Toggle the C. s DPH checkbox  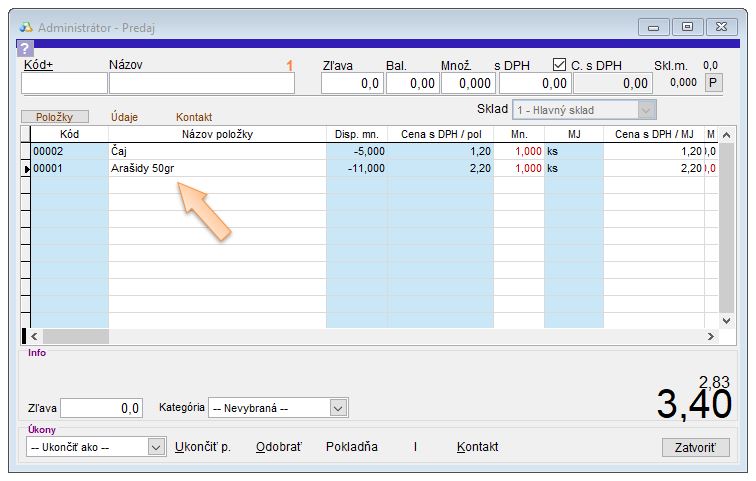coord(560,64)
